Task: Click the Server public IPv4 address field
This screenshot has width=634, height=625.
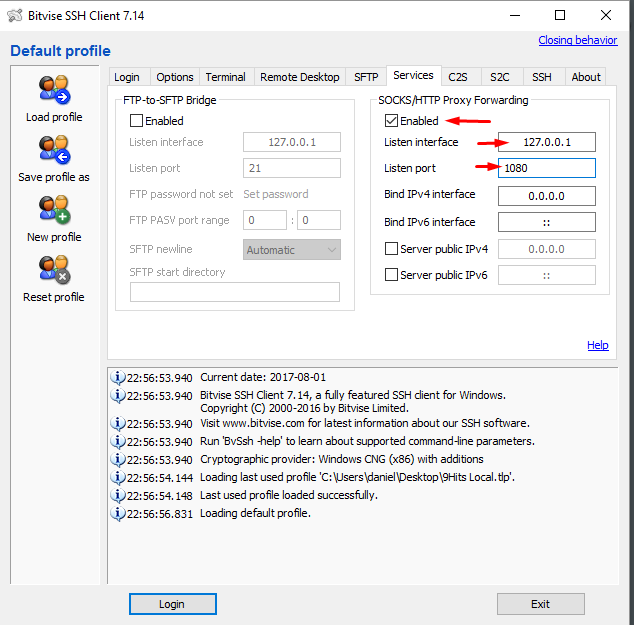Action: coord(547,249)
